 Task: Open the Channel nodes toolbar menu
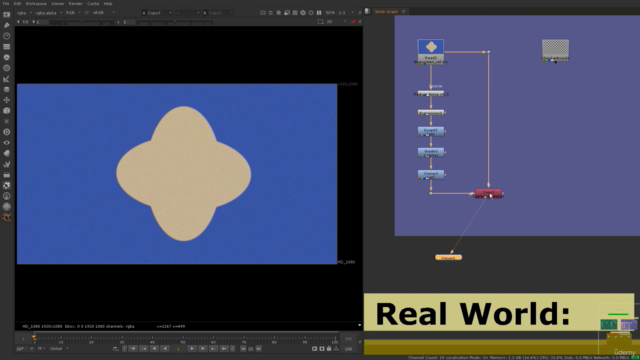coord(7,47)
